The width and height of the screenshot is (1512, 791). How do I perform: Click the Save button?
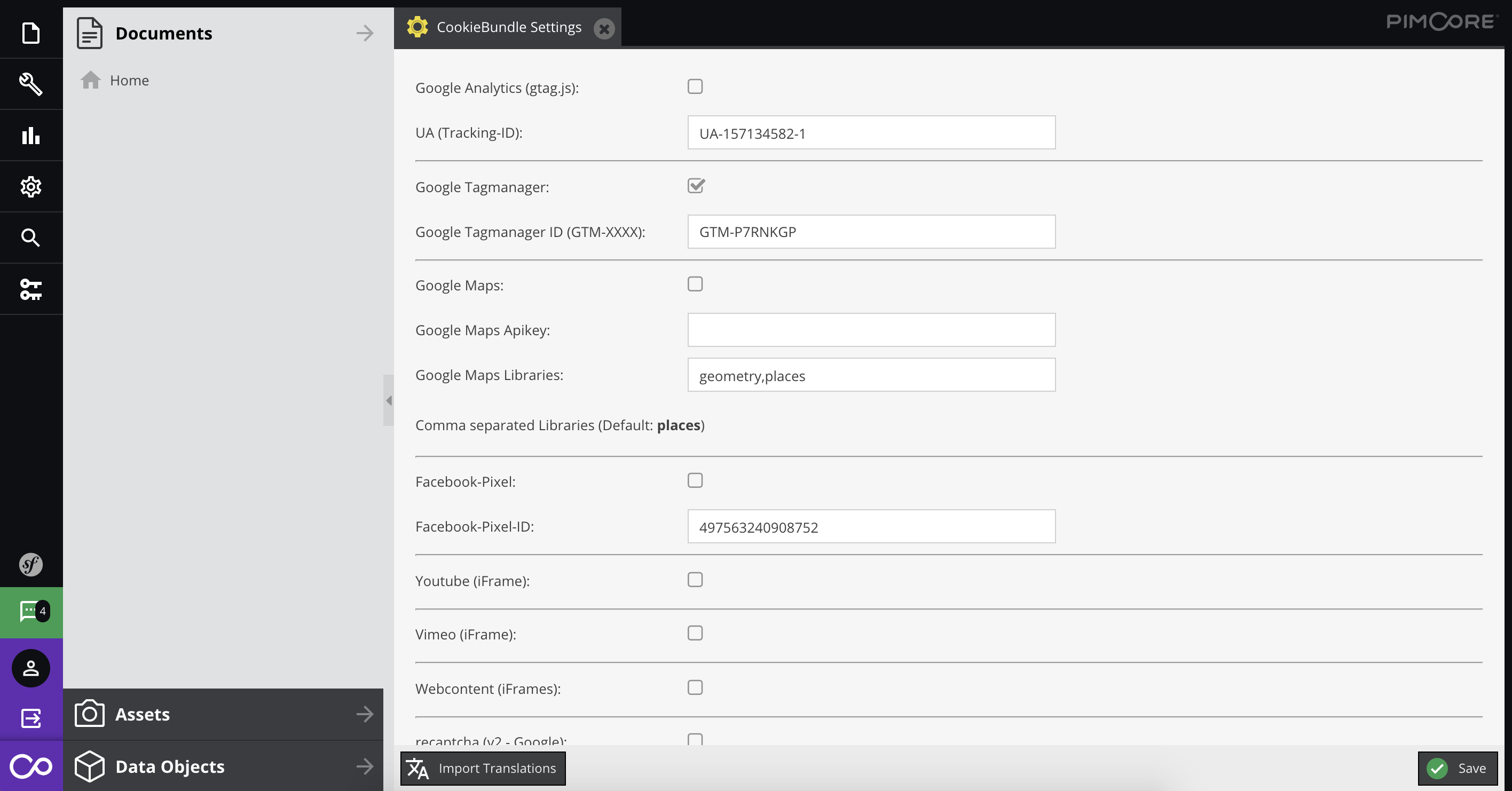tap(1458, 768)
